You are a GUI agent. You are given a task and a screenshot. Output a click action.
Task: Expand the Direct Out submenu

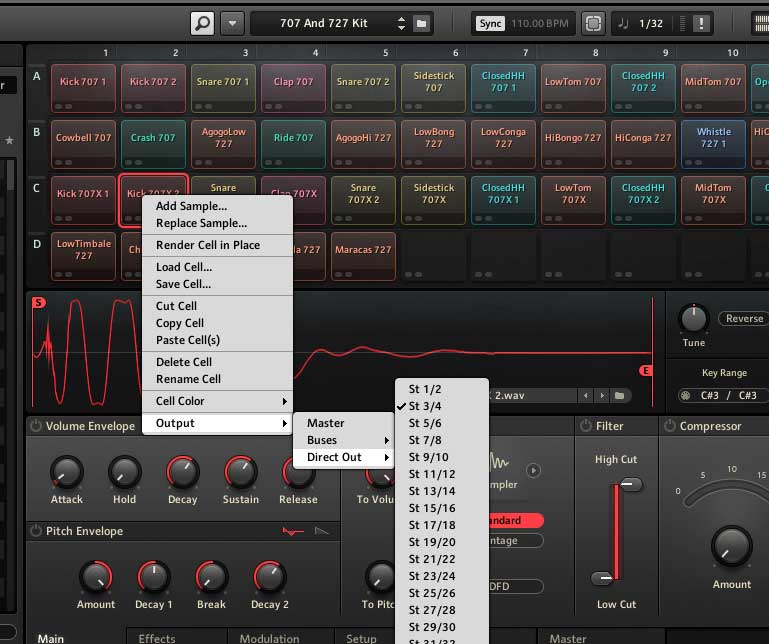pyautogui.click(x=344, y=457)
